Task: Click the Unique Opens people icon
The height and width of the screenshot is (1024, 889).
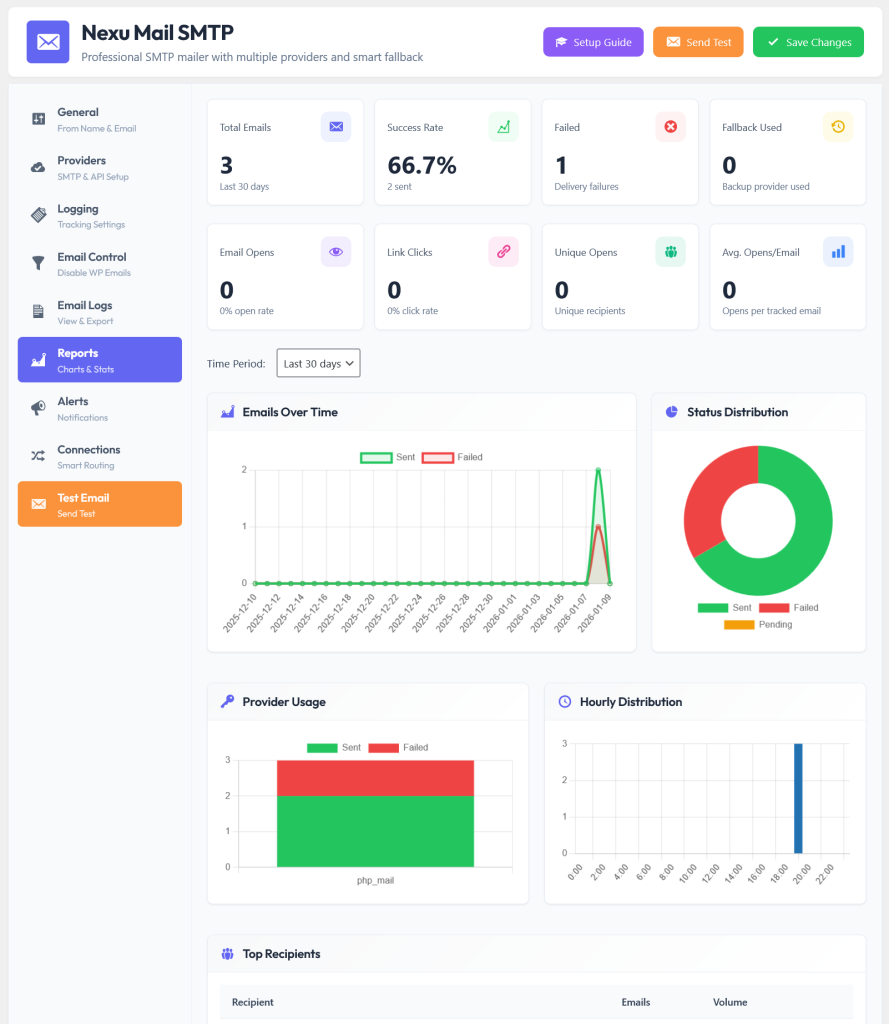Action: [671, 251]
